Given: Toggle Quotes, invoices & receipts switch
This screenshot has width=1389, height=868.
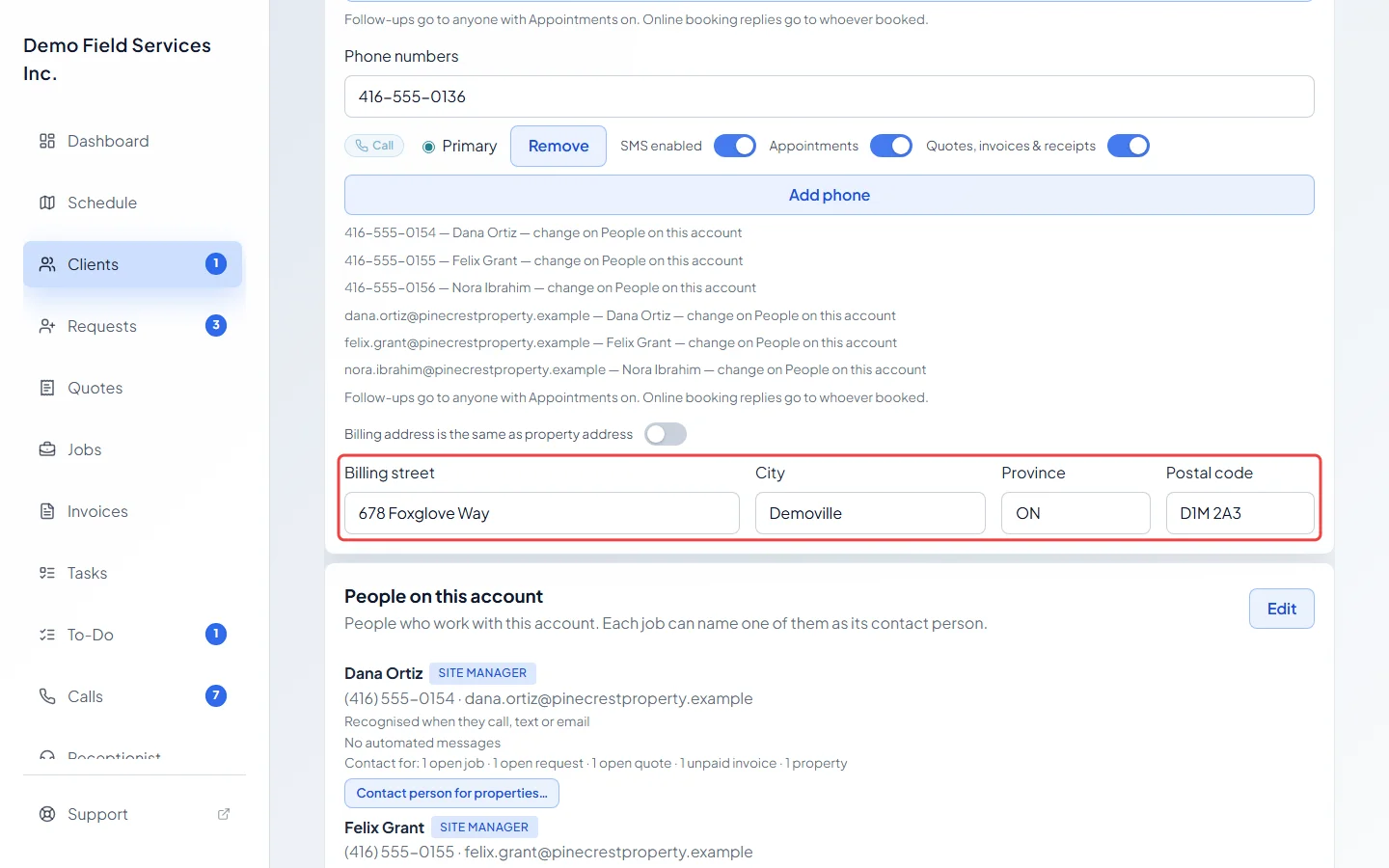Looking at the screenshot, I should click(1129, 146).
